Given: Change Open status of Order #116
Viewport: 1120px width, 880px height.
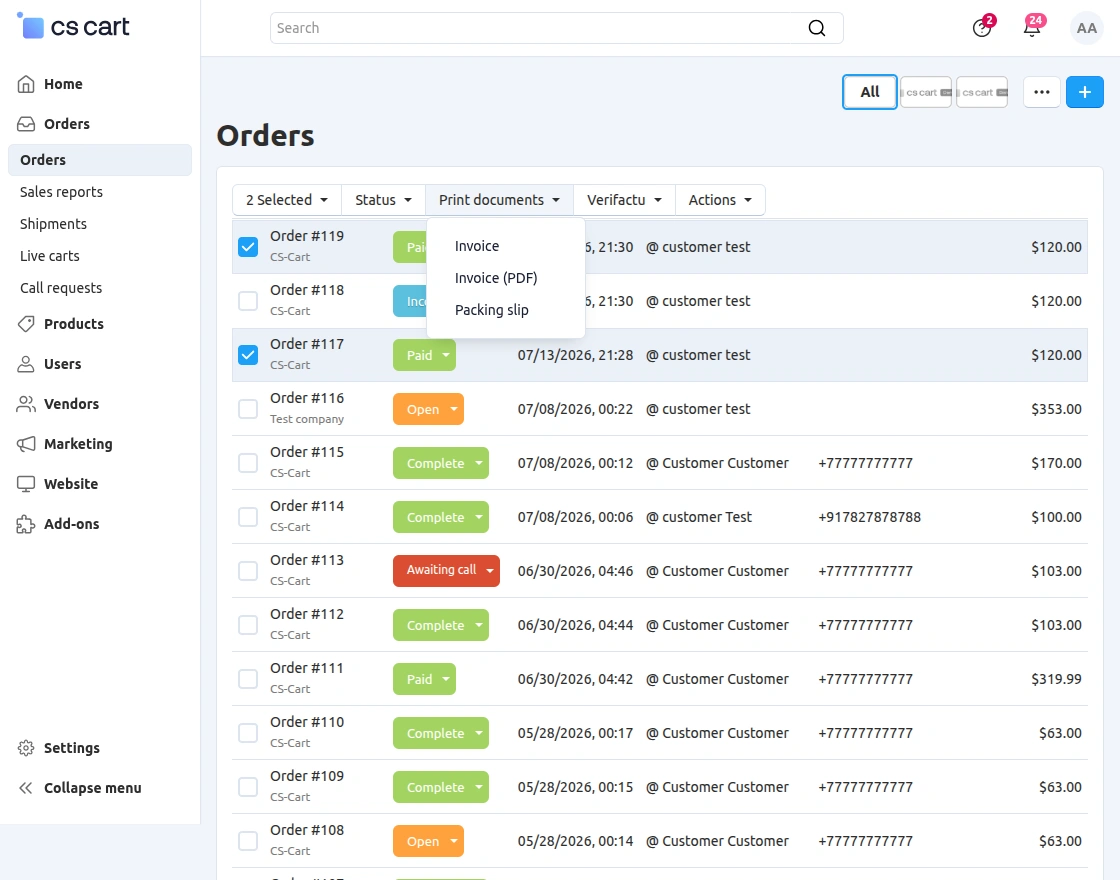Looking at the screenshot, I should (429, 409).
